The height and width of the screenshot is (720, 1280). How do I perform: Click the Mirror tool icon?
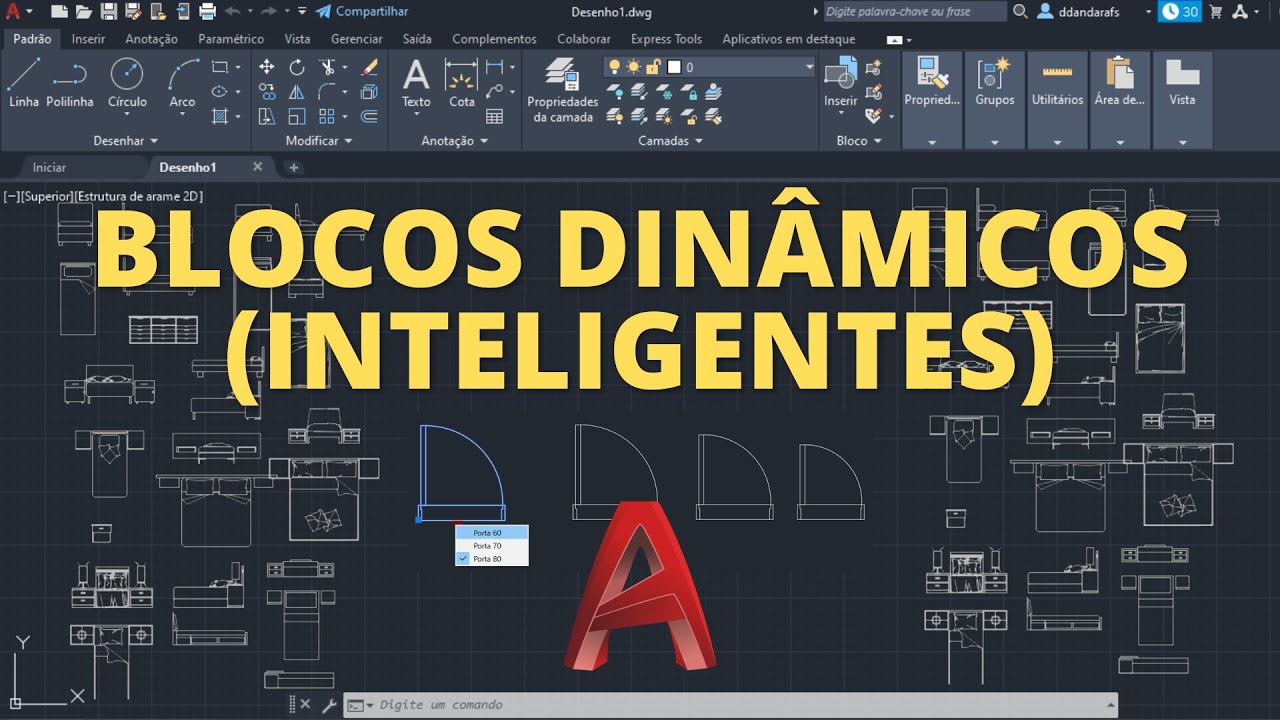point(297,92)
